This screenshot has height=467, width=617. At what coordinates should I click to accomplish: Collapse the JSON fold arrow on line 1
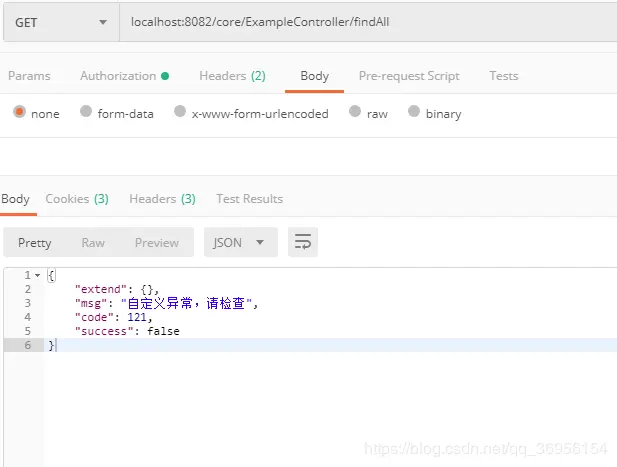click(38, 275)
